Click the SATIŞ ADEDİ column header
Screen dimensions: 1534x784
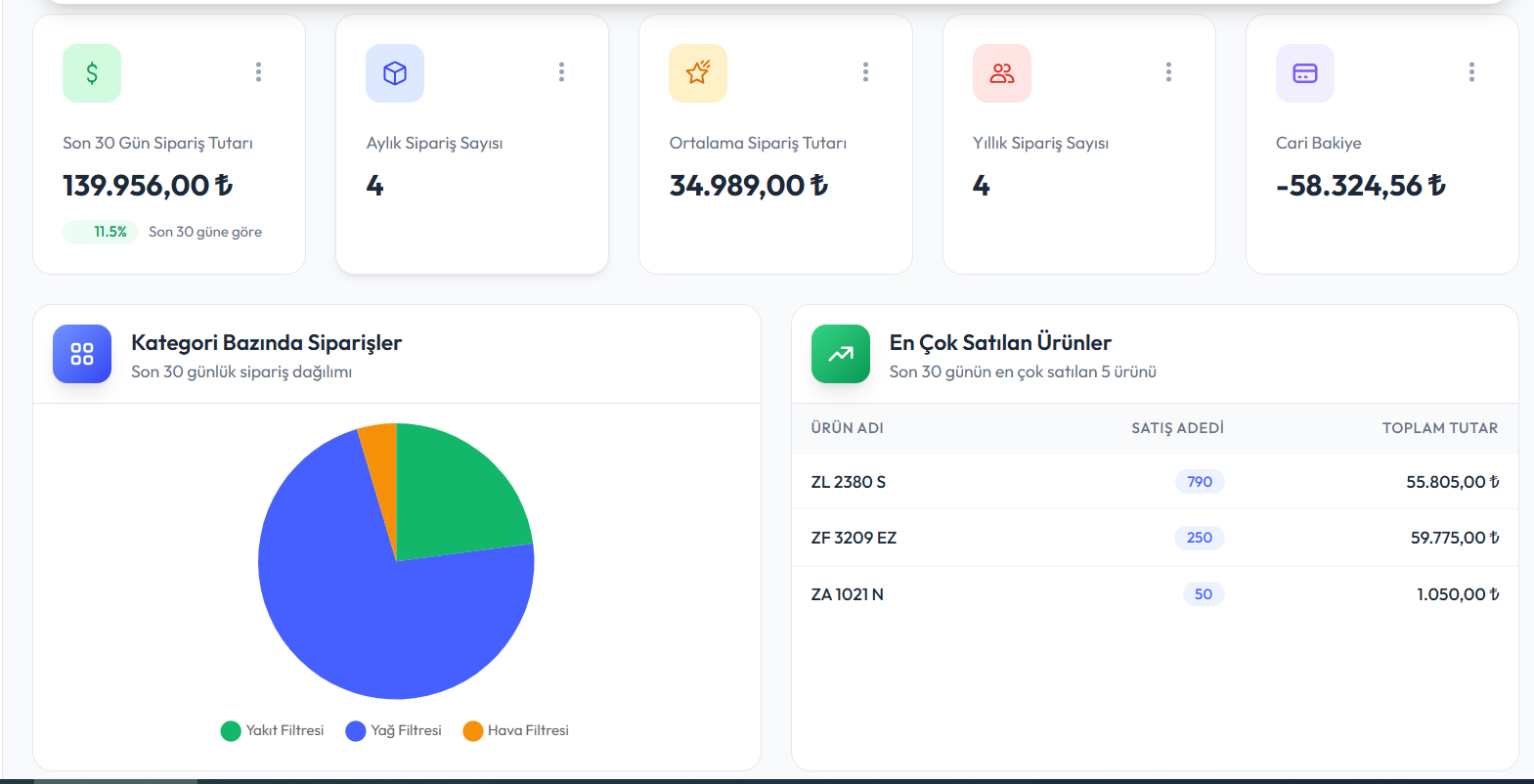click(x=1177, y=428)
